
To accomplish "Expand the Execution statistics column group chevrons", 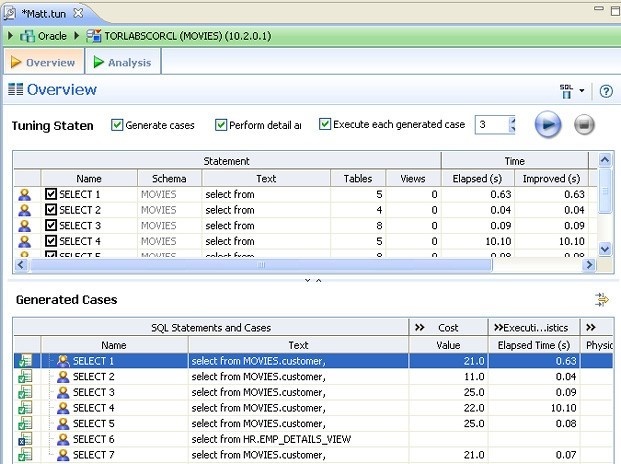I will [498, 327].
